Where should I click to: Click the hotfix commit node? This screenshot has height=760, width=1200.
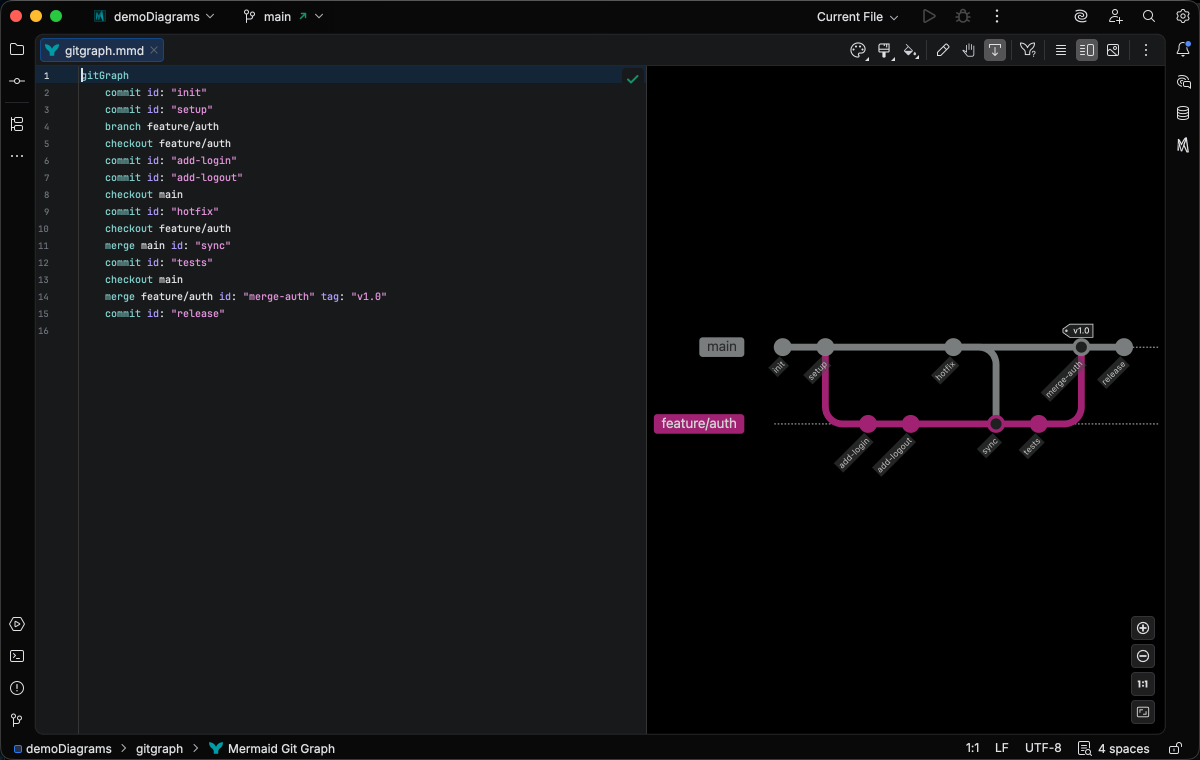(x=953, y=347)
